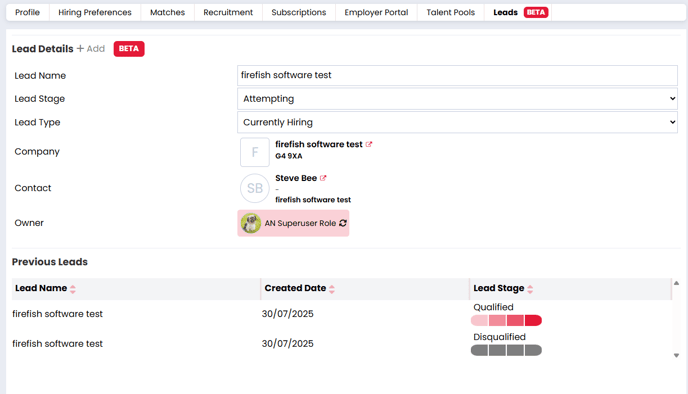
Task: Expand the Lead Stage dropdown showing Attempting
Action: click(457, 99)
